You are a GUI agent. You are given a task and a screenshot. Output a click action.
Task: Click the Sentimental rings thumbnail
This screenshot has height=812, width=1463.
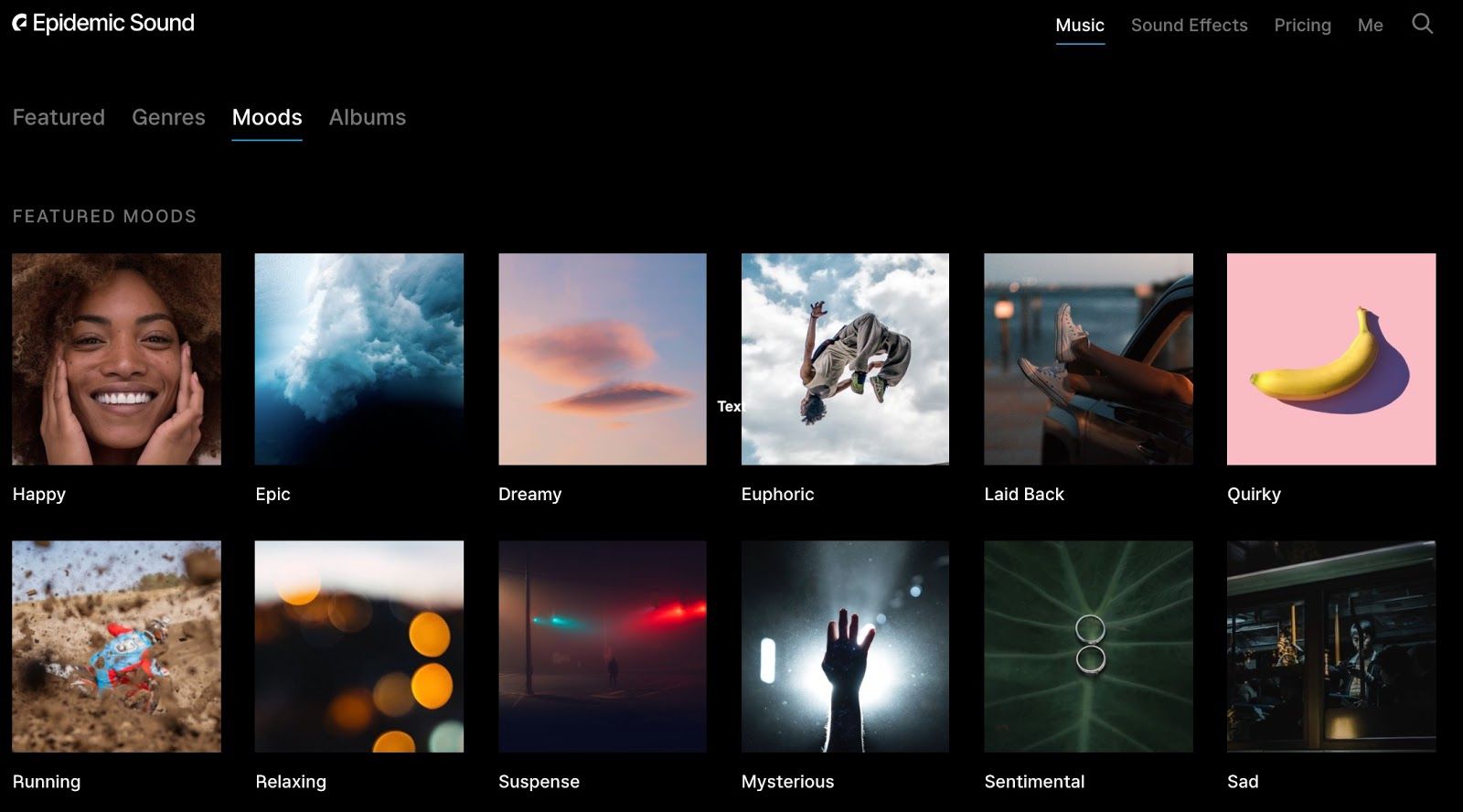coord(1088,646)
